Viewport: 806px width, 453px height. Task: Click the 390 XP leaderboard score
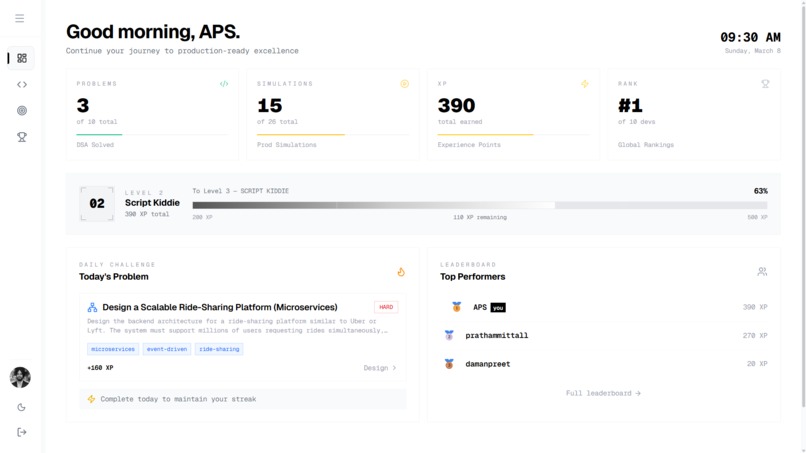(x=755, y=307)
